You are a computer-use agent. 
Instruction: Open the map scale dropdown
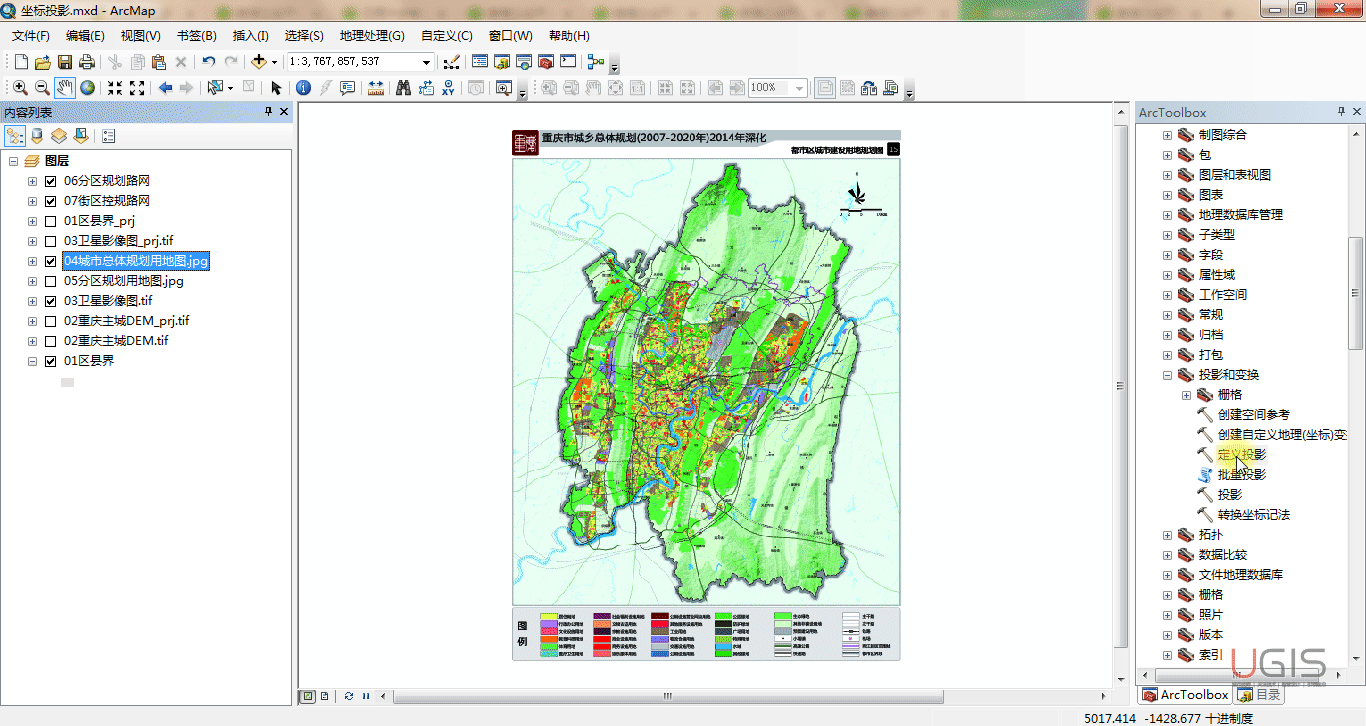point(426,62)
